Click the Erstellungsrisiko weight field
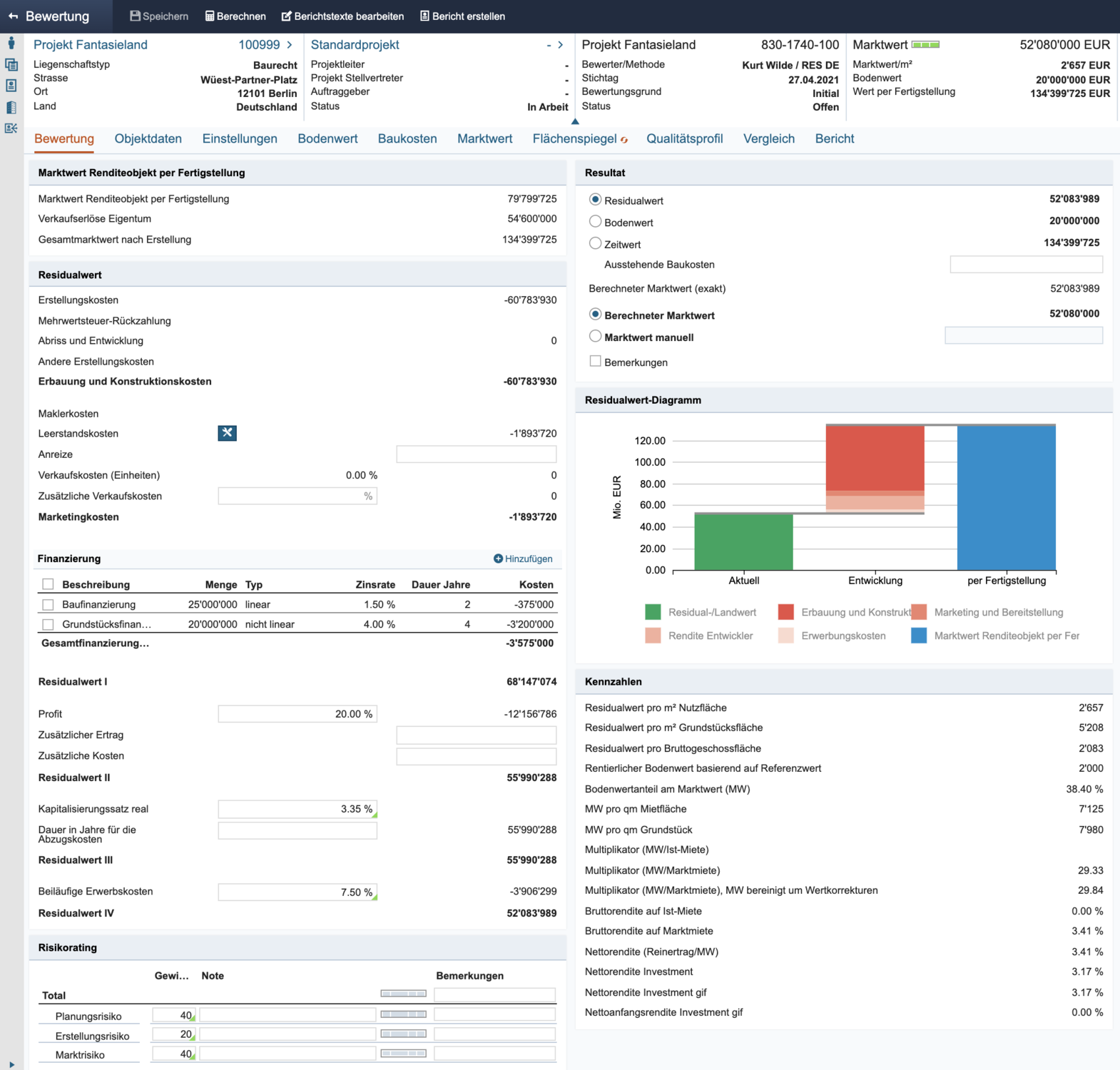Image resolution: width=1120 pixels, height=1070 pixels. [174, 1034]
